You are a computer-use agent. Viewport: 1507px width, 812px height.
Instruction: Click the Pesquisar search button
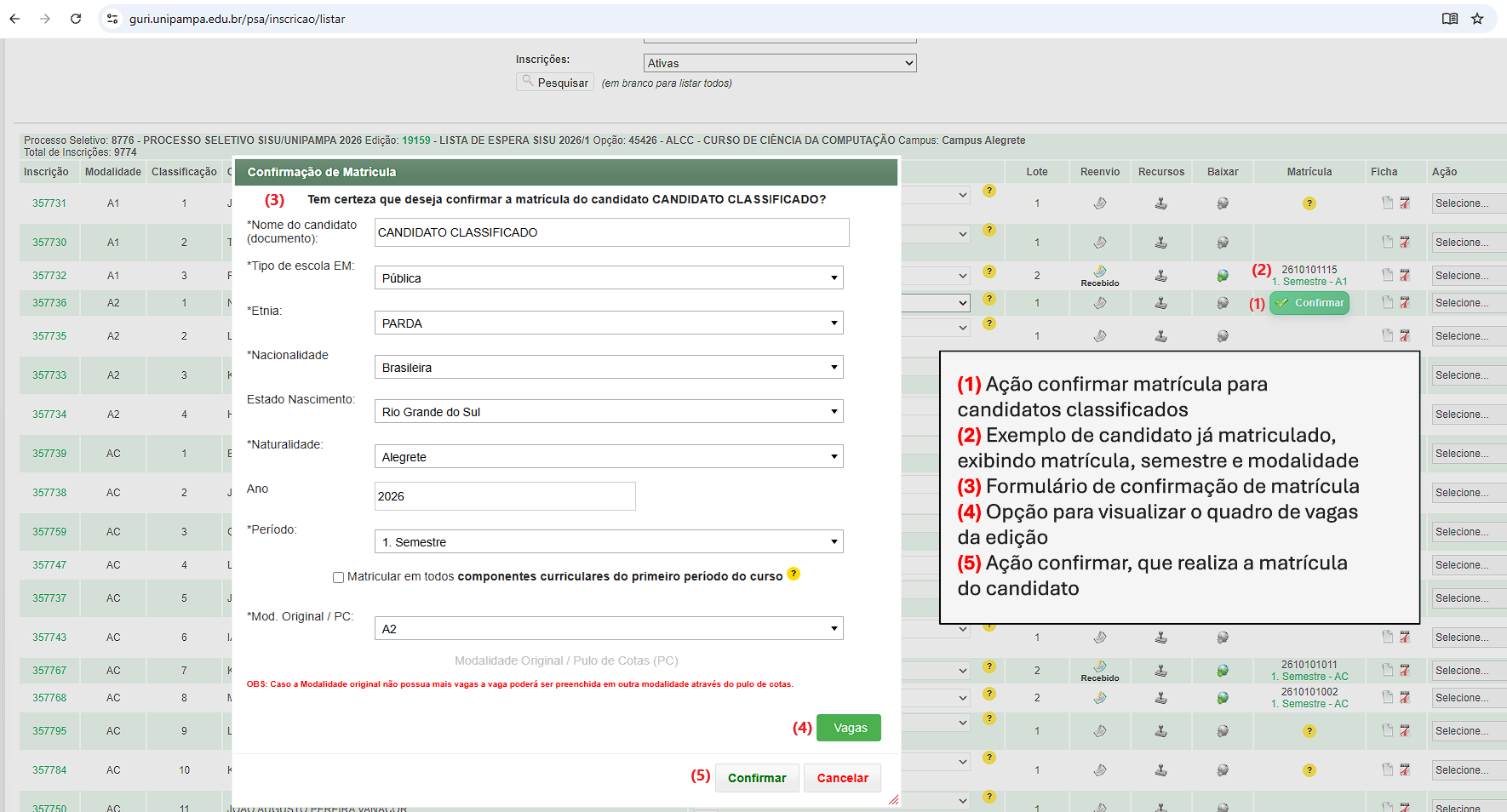point(554,82)
